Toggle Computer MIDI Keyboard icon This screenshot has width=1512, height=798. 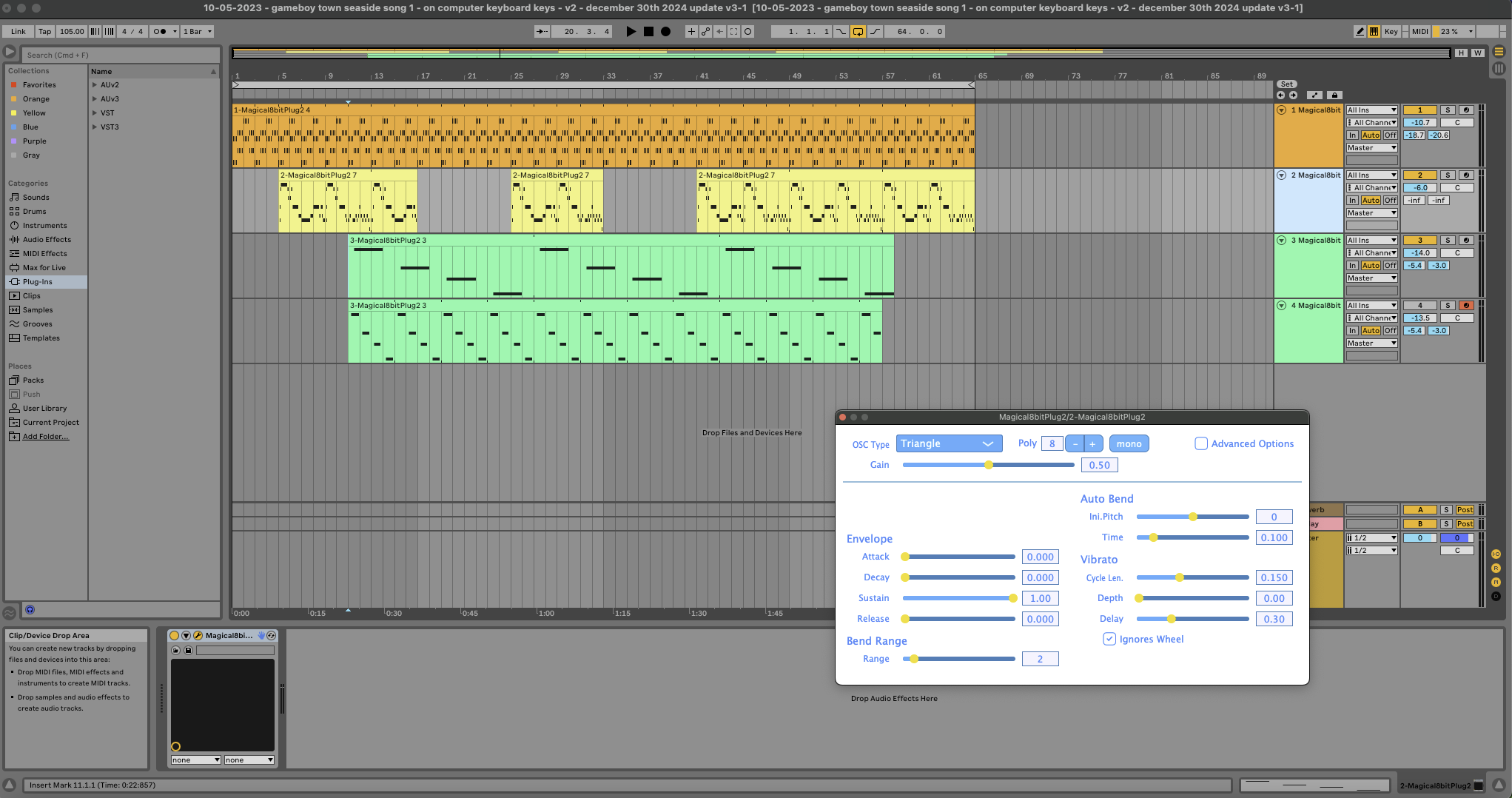tap(1374, 31)
